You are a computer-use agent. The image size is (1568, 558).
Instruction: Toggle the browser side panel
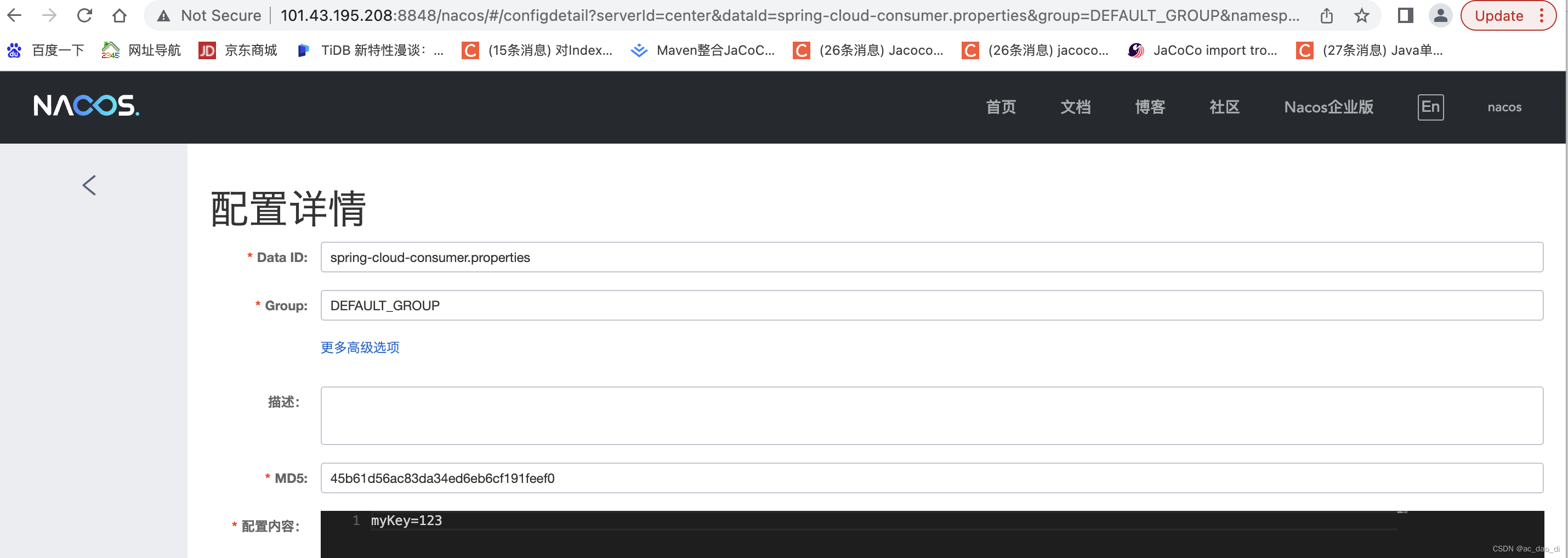click(1406, 16)
